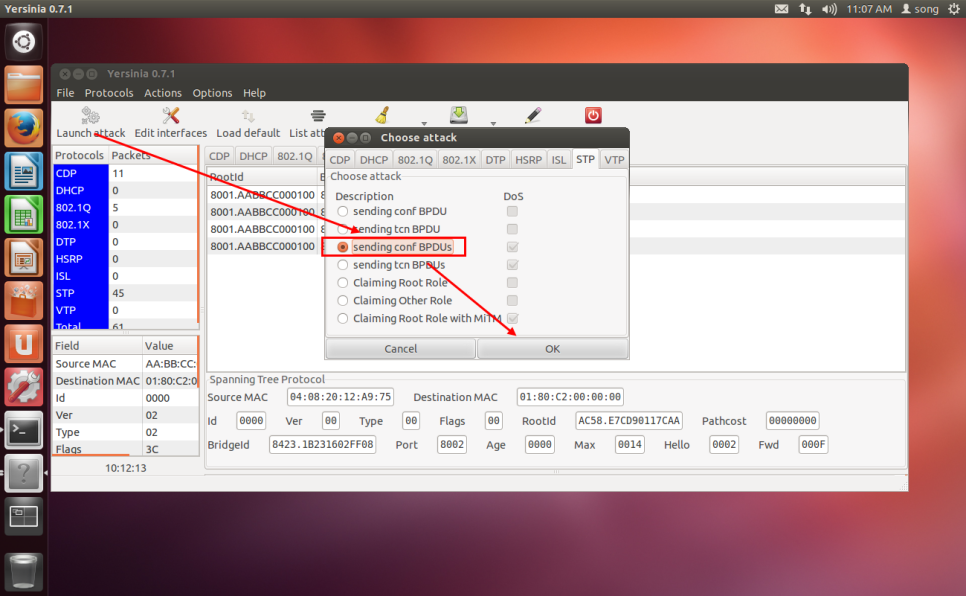Viewport: 966px width, 596px height.
Task: Select Claiming Other Role radio button
Action: click(343, 301)
